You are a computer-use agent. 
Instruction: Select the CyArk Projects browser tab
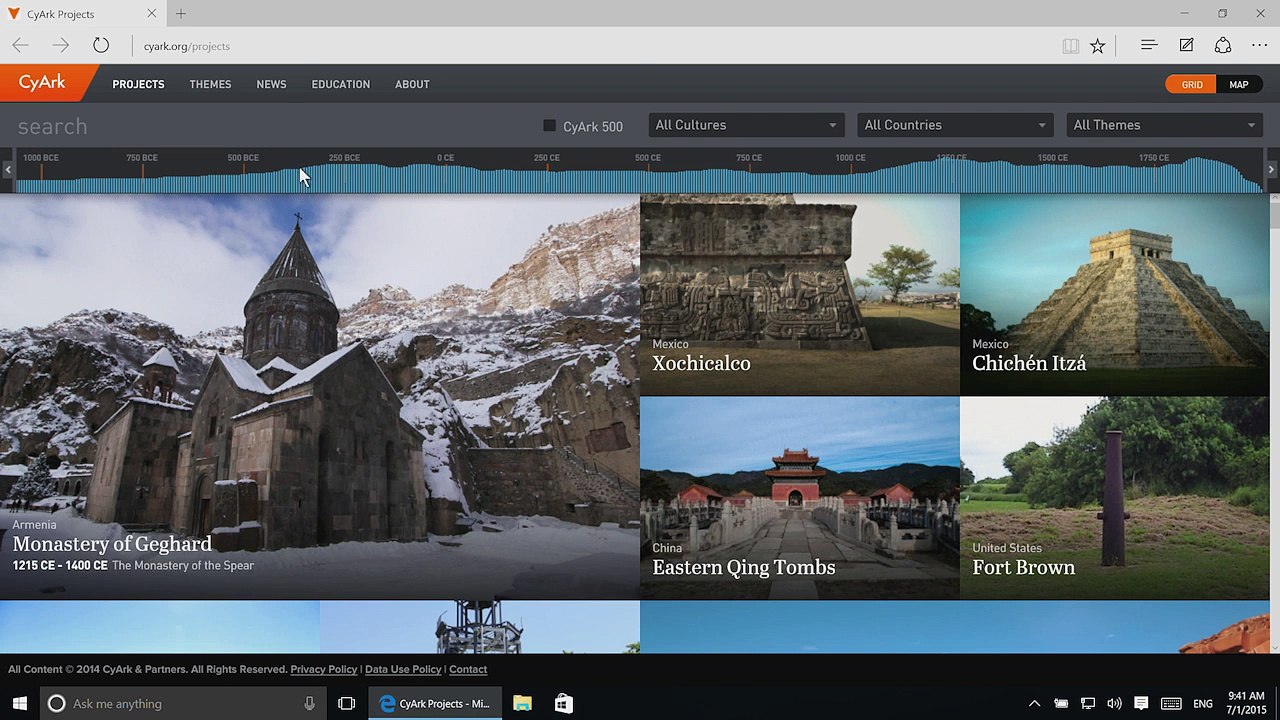click(x=82, y=14)
